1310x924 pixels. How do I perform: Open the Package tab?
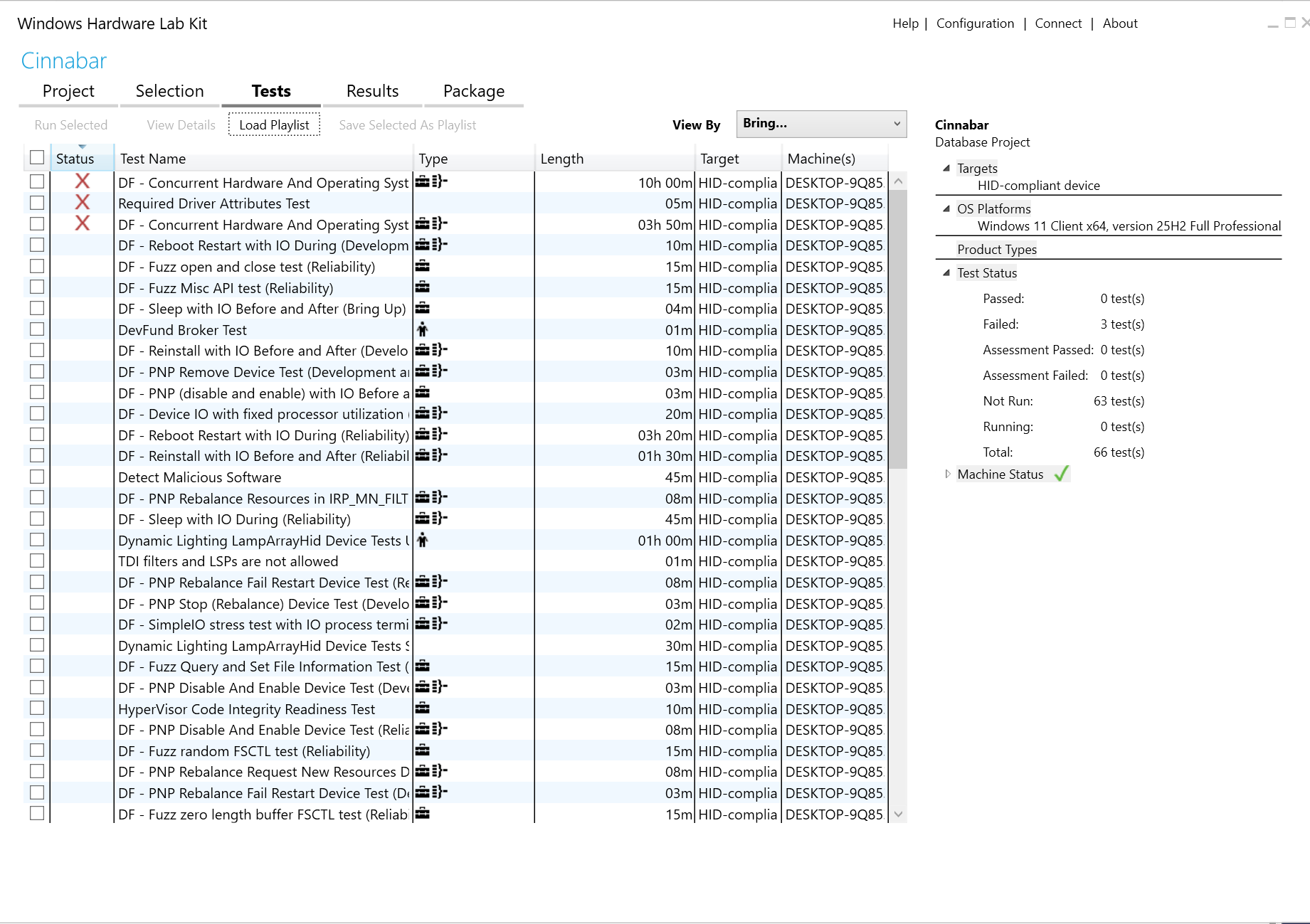pos(474,91)
